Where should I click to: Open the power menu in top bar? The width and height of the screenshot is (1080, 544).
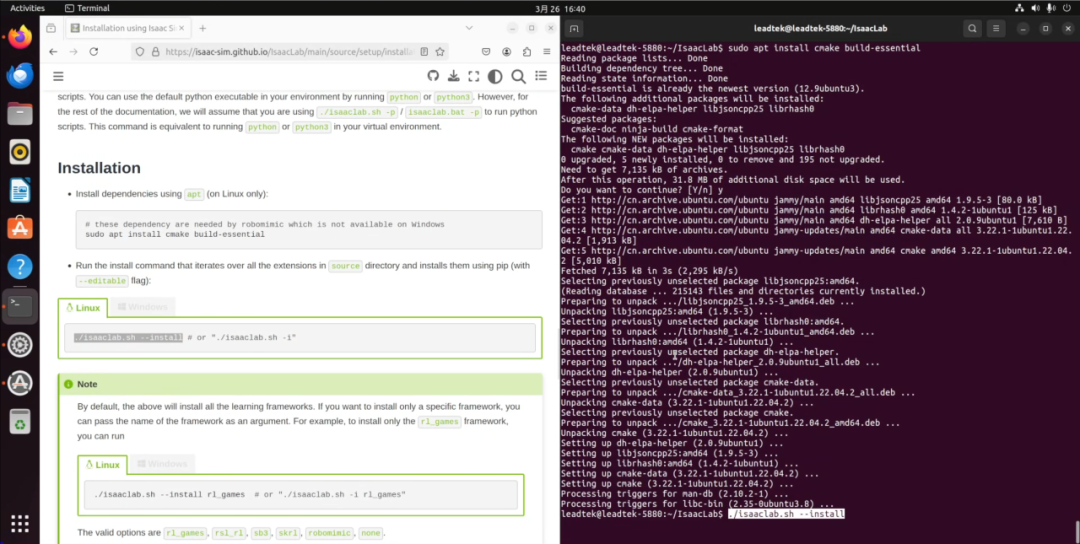click(x=1066, y=8)
